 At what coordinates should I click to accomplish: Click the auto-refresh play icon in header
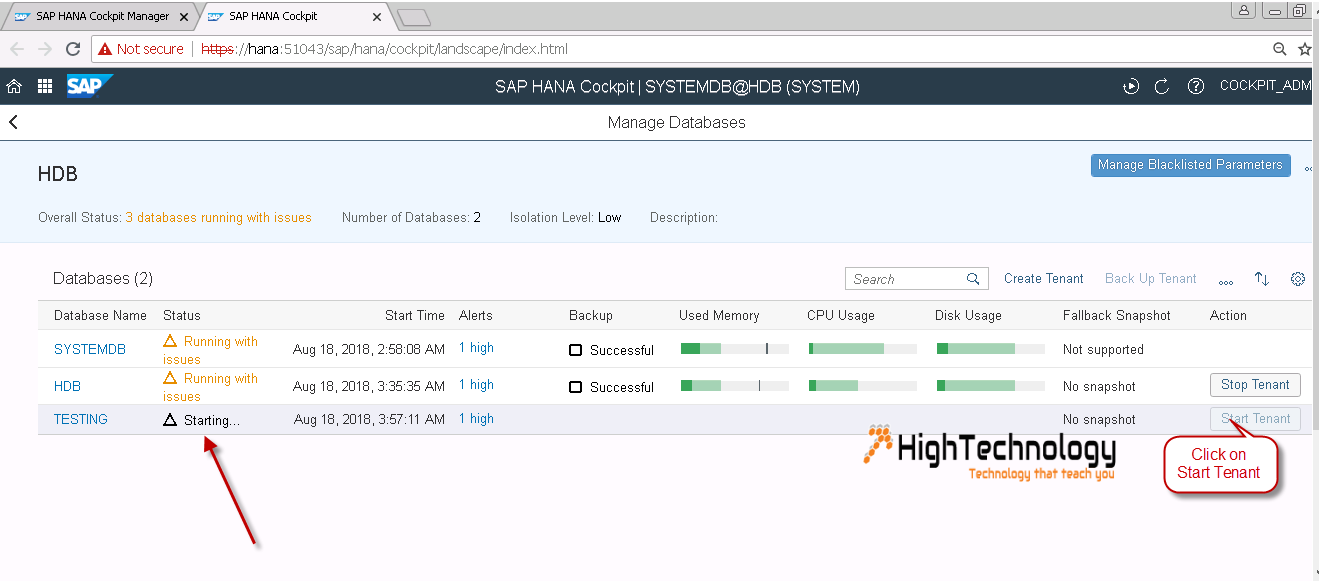coord(1131,87)
